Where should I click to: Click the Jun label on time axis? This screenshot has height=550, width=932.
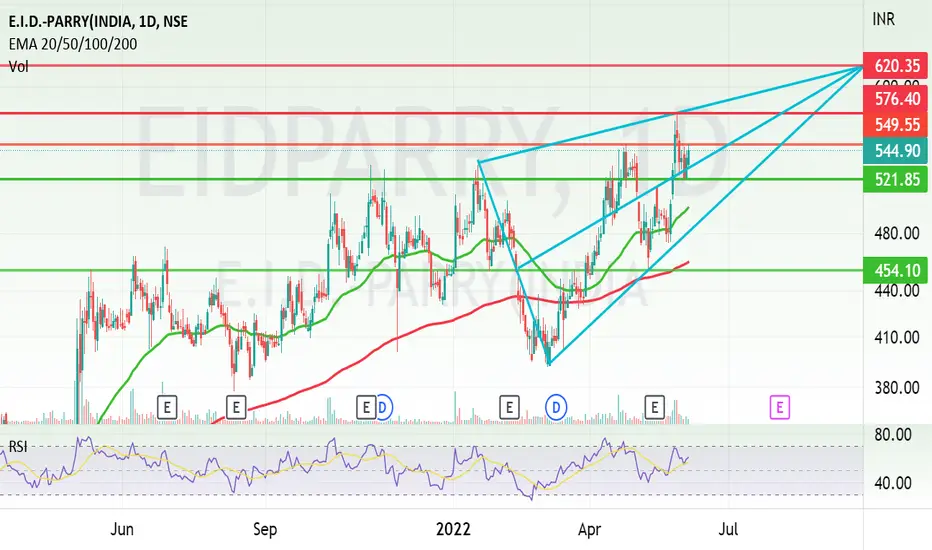(122, 529)
